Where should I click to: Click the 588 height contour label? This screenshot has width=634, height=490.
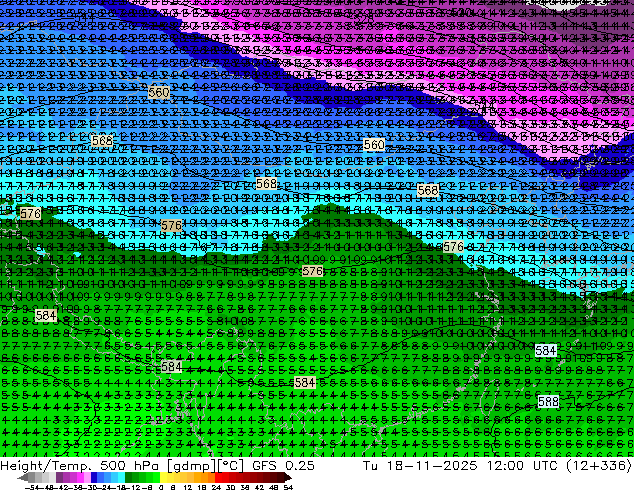click(x=548, y=401)
